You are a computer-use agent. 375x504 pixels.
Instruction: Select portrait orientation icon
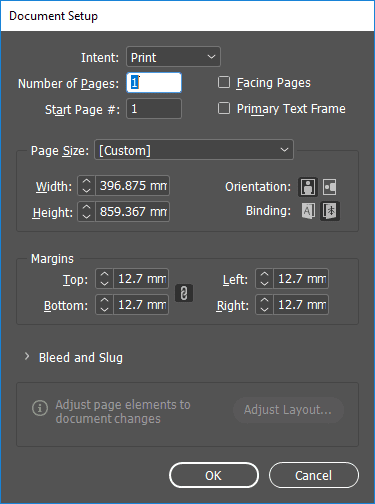pyautogui.click(x=308, y=187)
